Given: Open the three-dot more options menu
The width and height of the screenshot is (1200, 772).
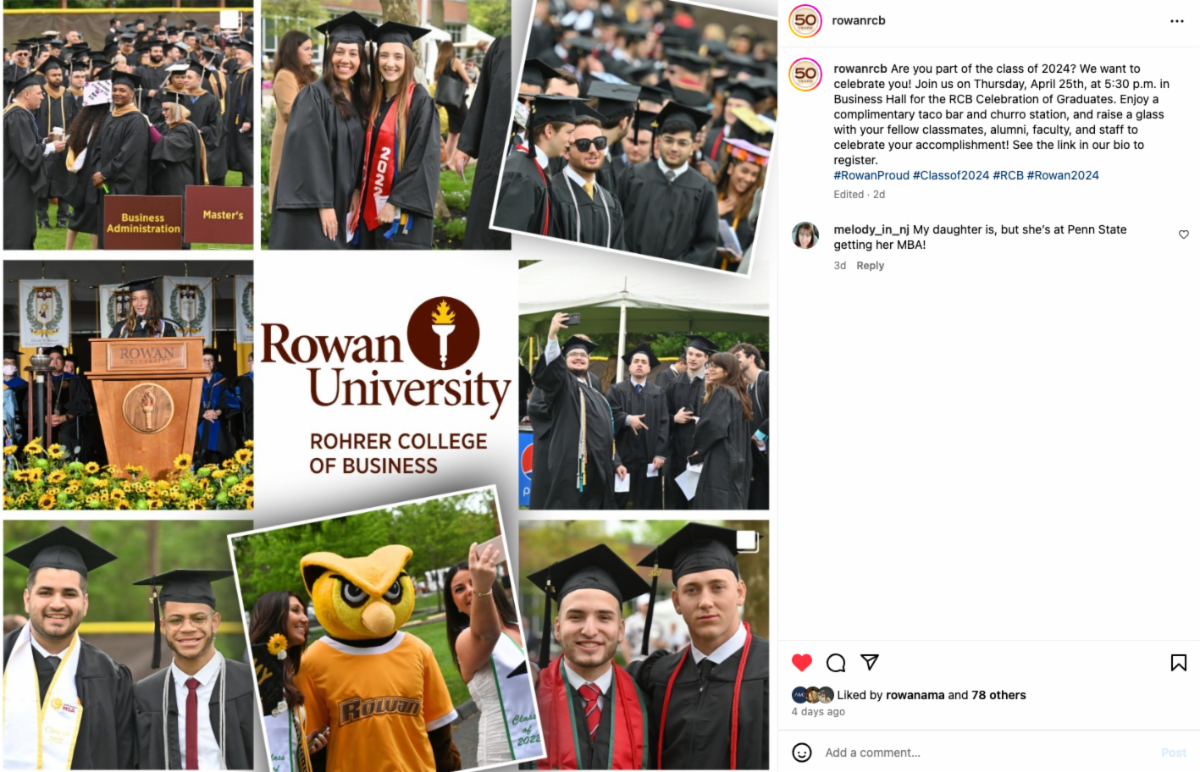Looking at the screenshot, I should click(x=1177, y=21).
